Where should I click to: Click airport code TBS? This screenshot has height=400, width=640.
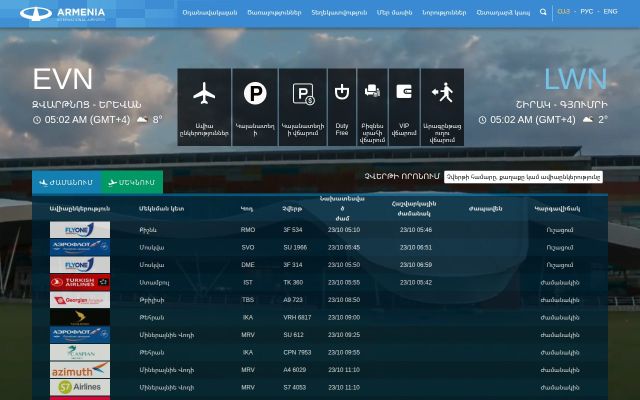(248, 300)
